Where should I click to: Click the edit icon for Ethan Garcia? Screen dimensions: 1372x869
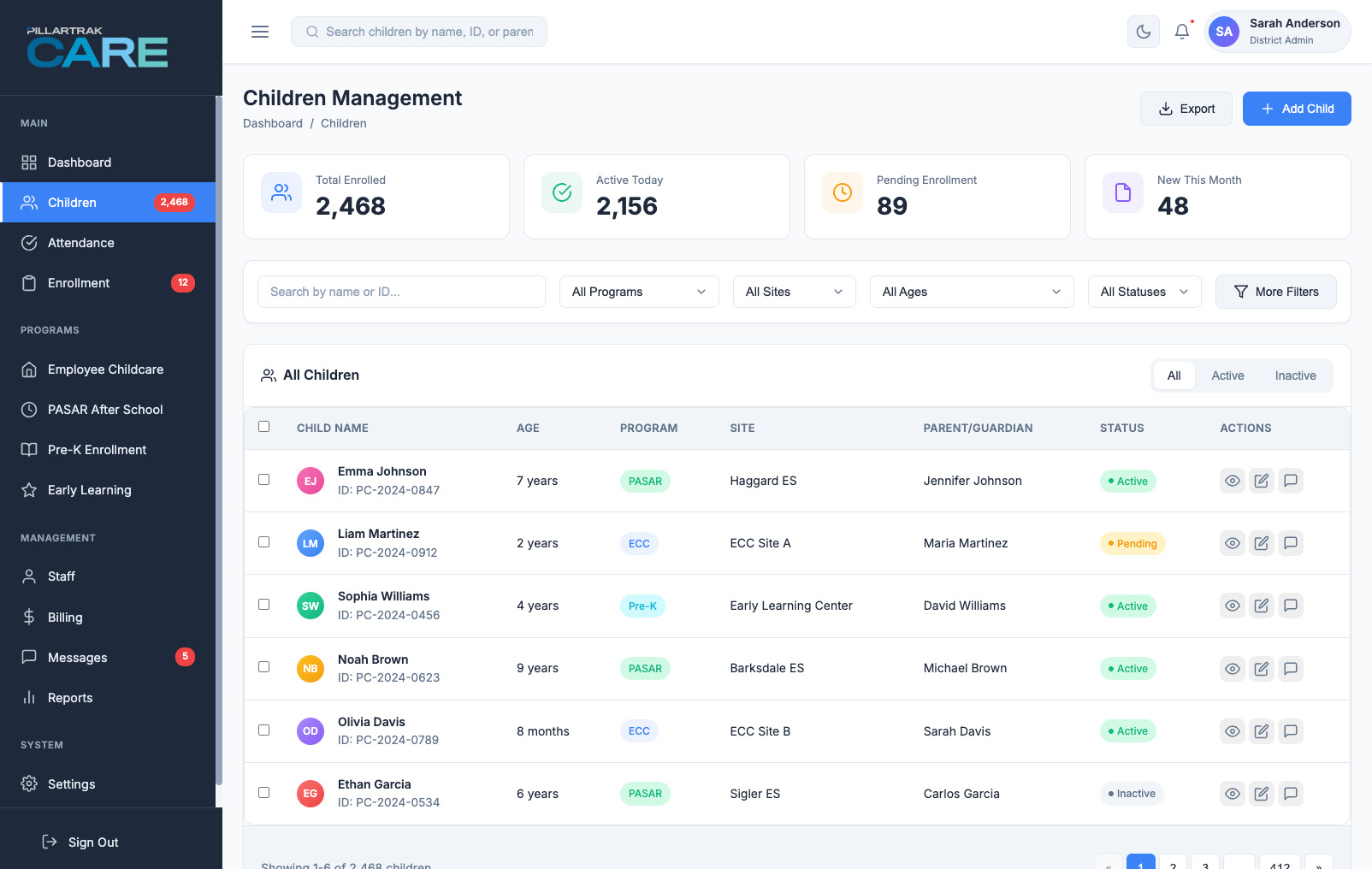pos(1261,794)
